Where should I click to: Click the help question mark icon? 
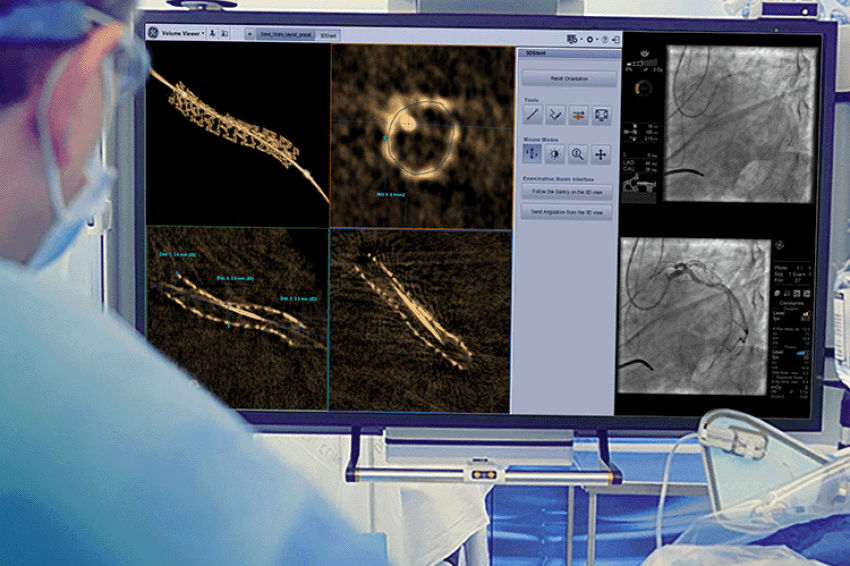pyautogui.click(x=605, y=40)
